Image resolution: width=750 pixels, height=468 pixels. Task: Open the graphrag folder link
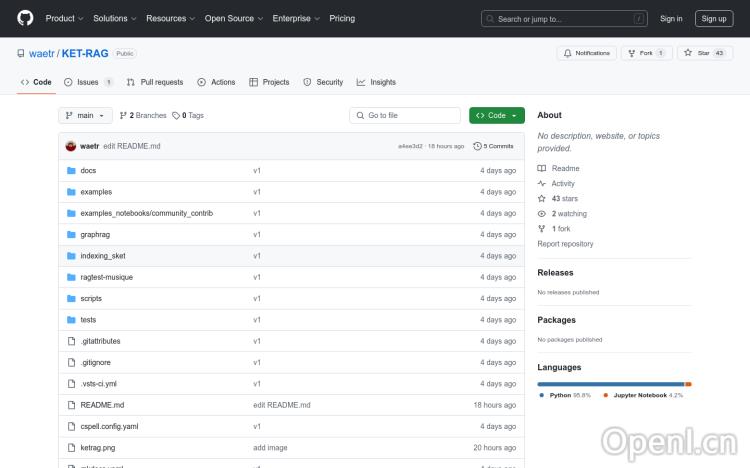point(95,234)
